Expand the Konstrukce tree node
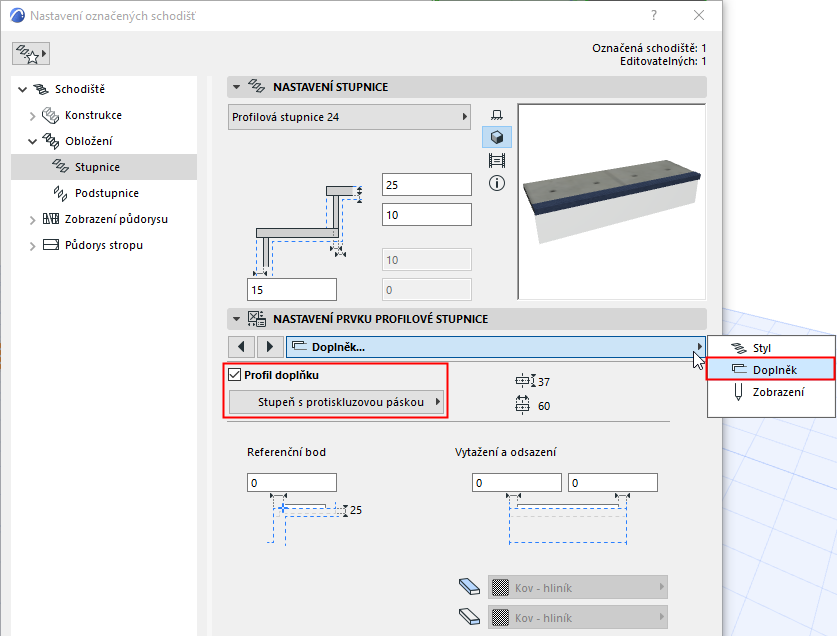The width and height of the screenshot is (837, 636). coord(33,116)
